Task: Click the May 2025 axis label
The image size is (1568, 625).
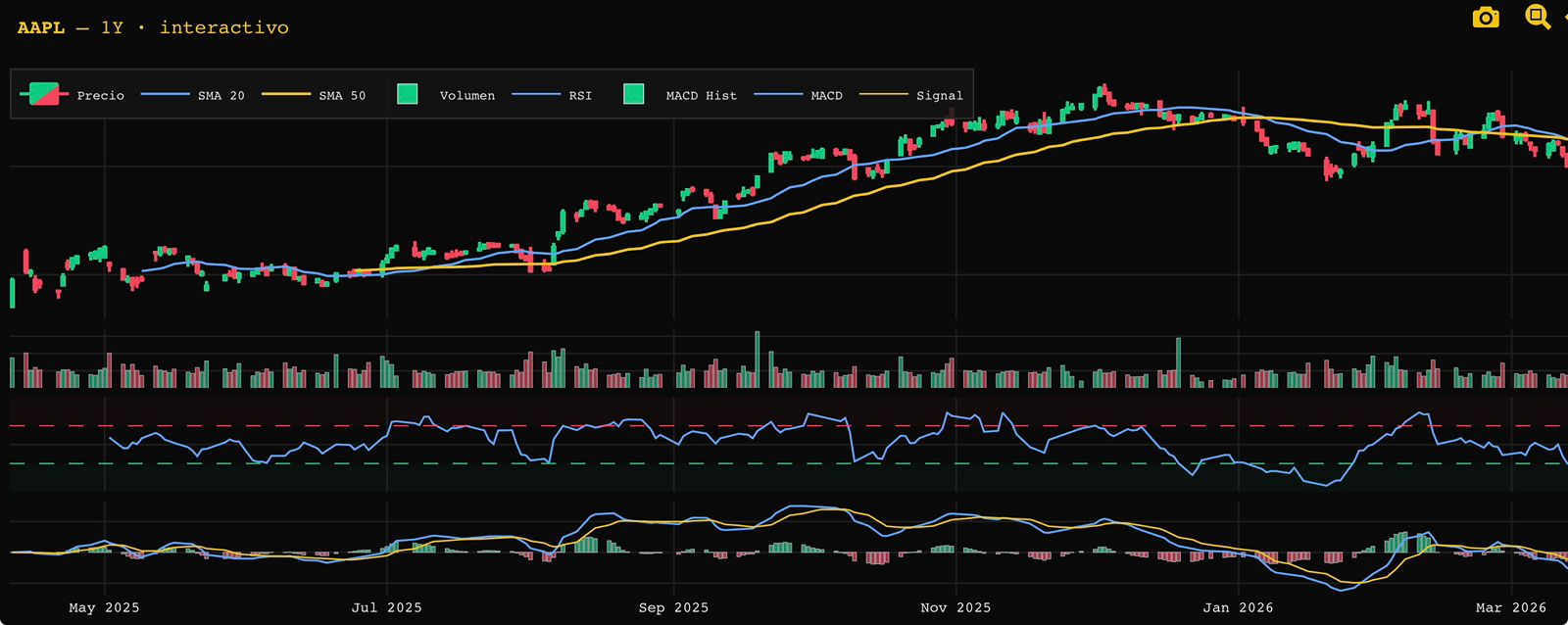Action: [105, 607]
